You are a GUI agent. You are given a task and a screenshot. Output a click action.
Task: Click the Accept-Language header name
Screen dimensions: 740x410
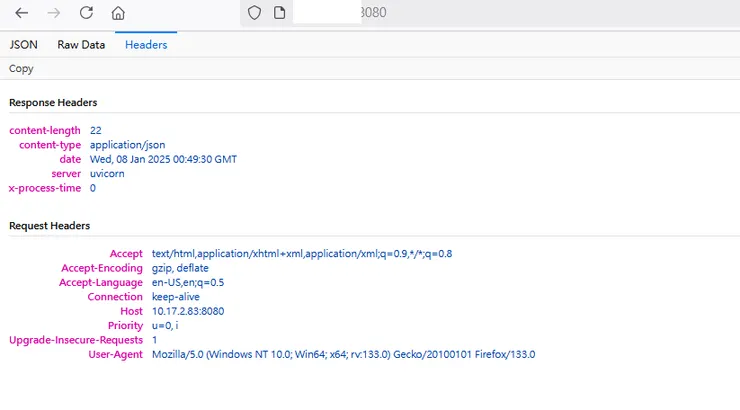tap(101, 283)
